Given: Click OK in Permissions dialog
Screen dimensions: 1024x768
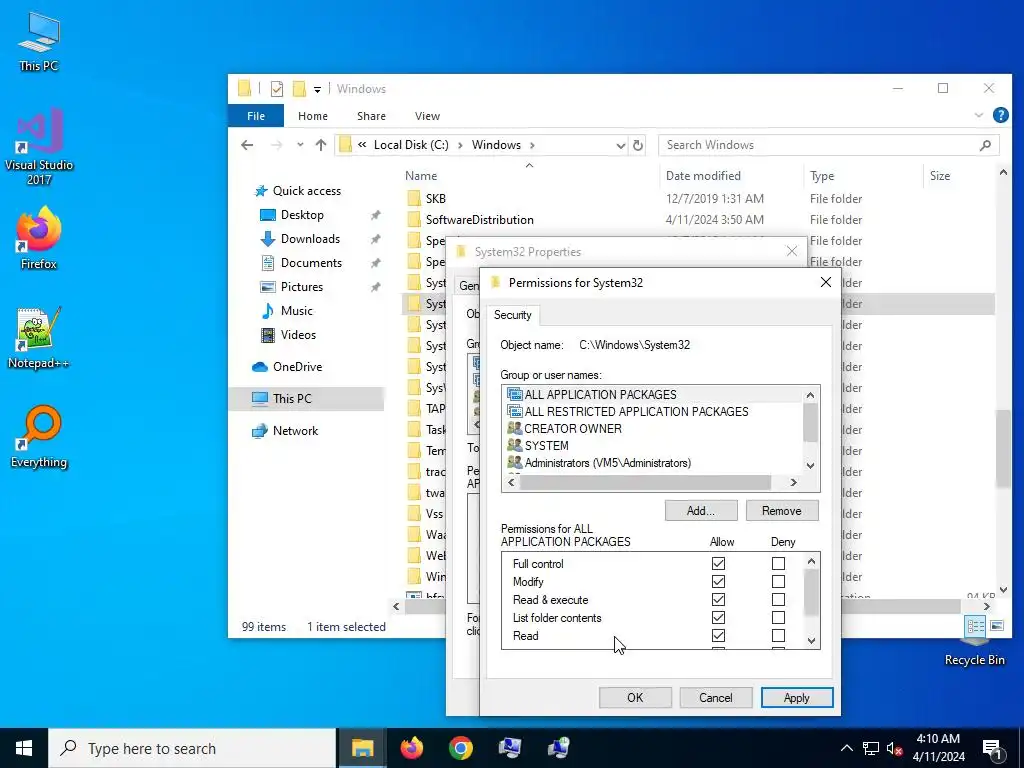Looking at the screenshot, I should 635,697.
